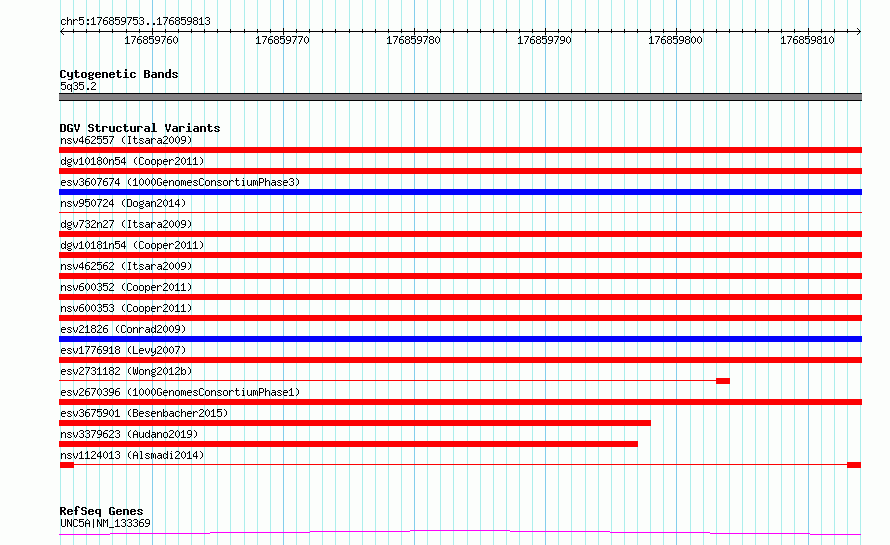The width and height of the screenshot is (890, 545).
Task: Click the small red block on esv2731182 line
Action: tap(723, 381)
